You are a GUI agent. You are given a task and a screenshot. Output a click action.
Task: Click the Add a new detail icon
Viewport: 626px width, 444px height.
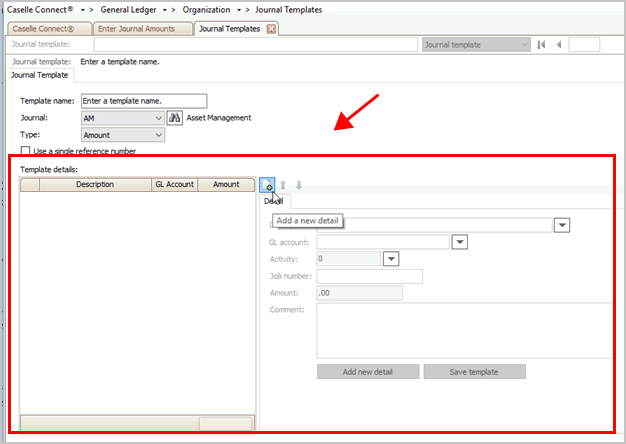point(267,185)
